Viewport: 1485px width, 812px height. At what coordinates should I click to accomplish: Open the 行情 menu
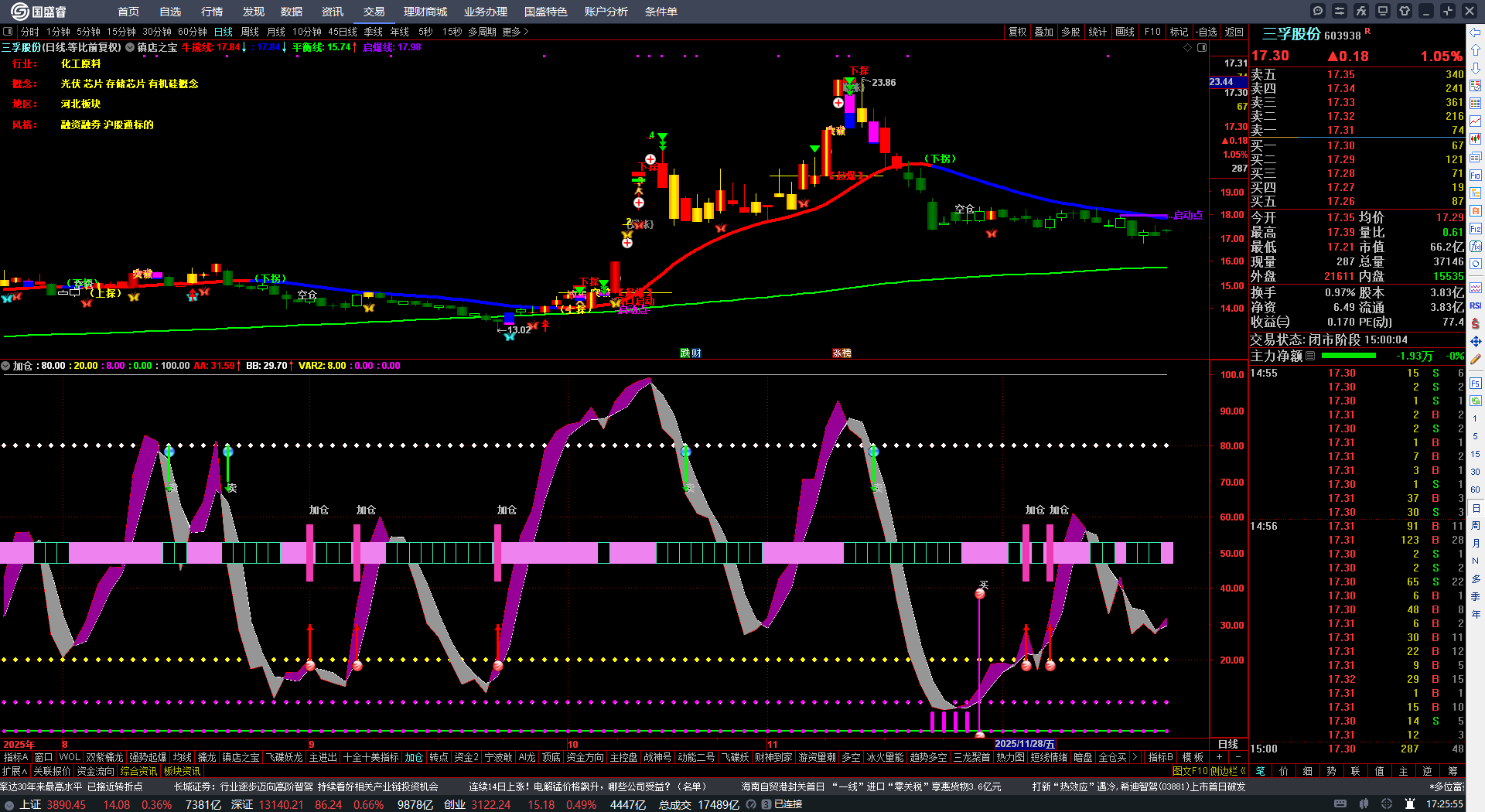pos(212,12)
